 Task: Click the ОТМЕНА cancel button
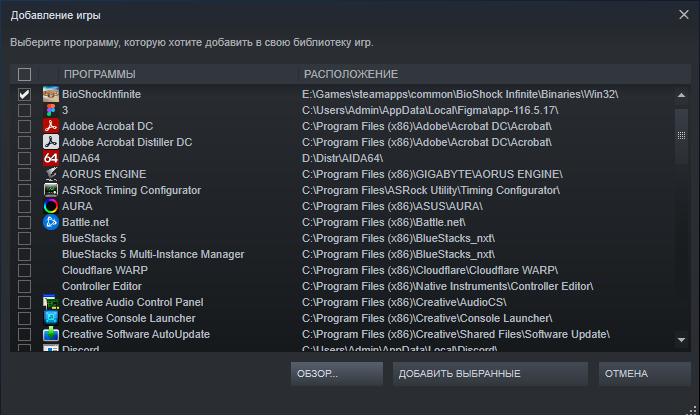(645, 374)
